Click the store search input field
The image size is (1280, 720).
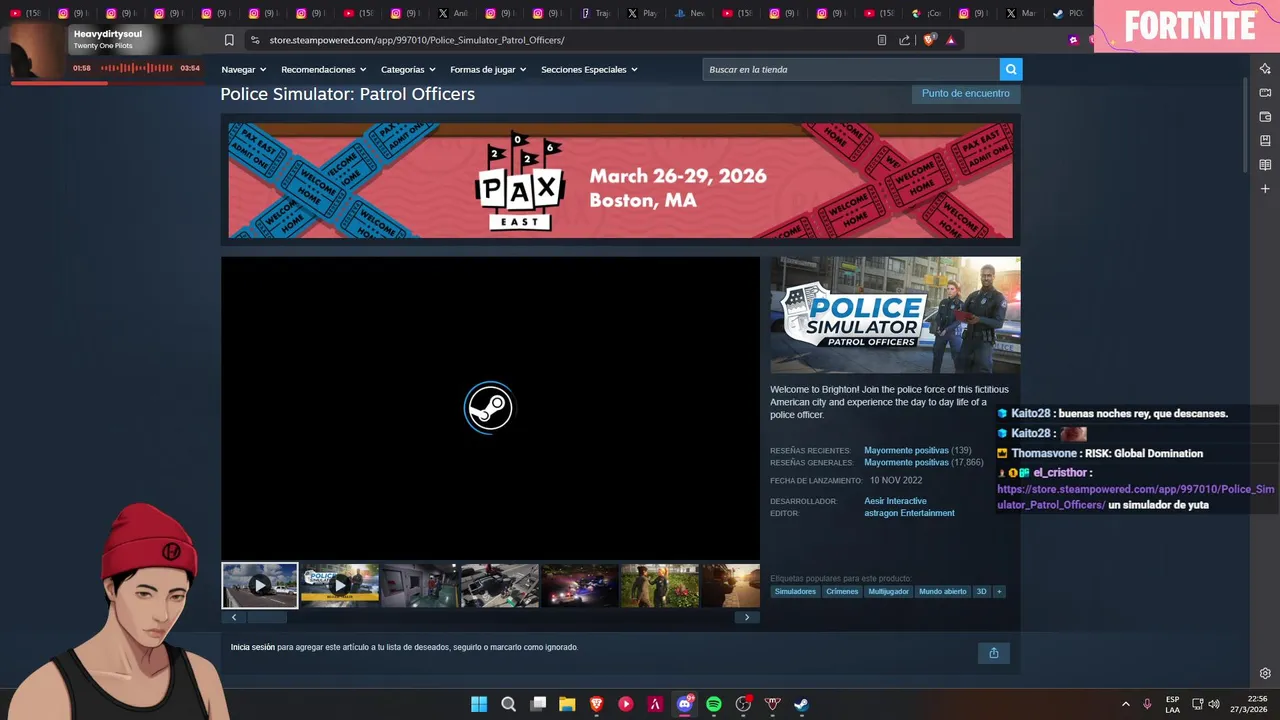point(851,69)
